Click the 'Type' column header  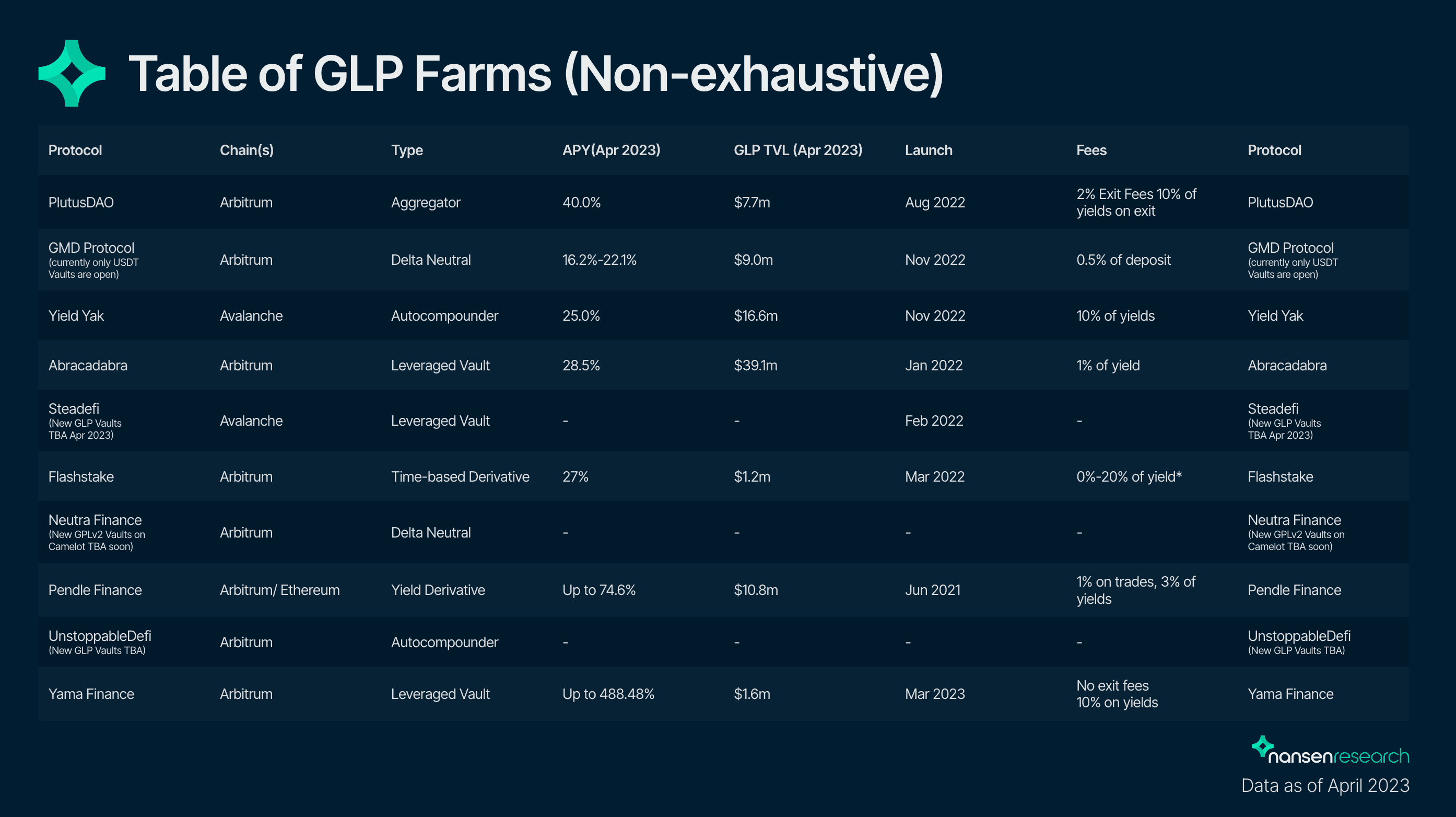click(x=407, y=150)
